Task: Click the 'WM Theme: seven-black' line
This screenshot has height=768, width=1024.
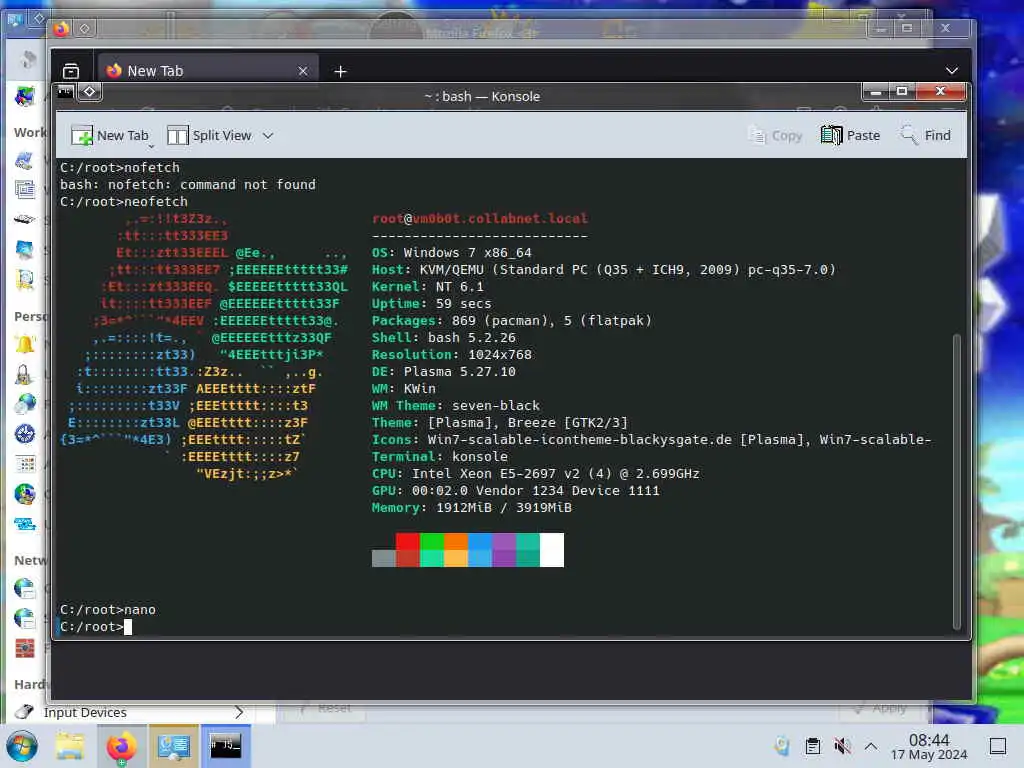Action: 455,406
